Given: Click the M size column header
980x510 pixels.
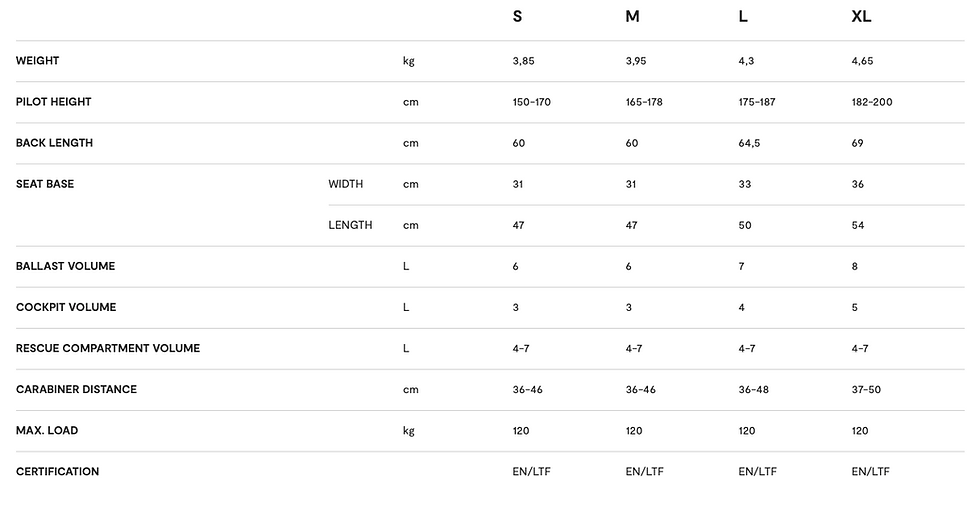Looking at the screenshot, I should click(x=632, y=17).
